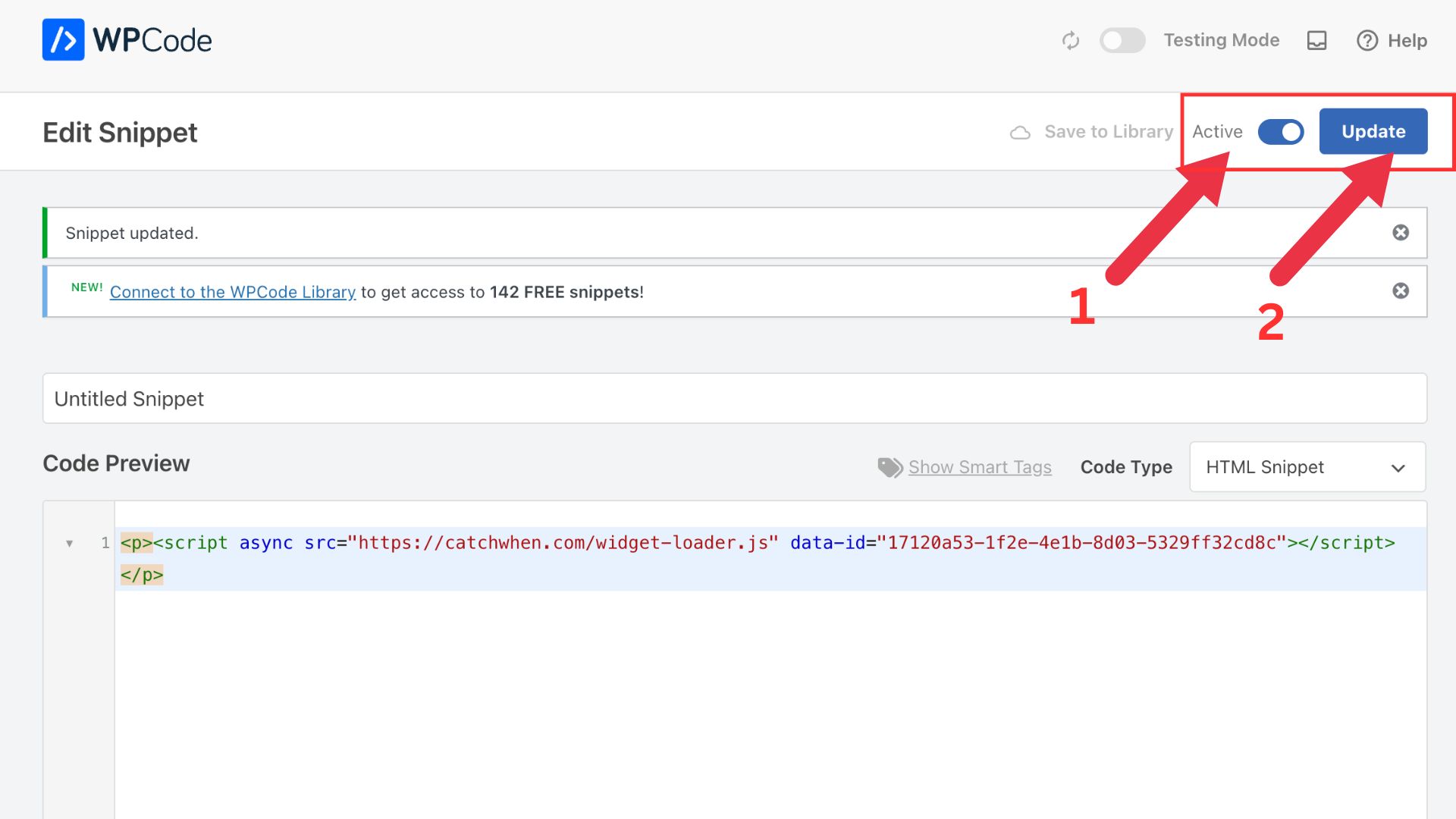Click the Update button

tap(1373, 131)
